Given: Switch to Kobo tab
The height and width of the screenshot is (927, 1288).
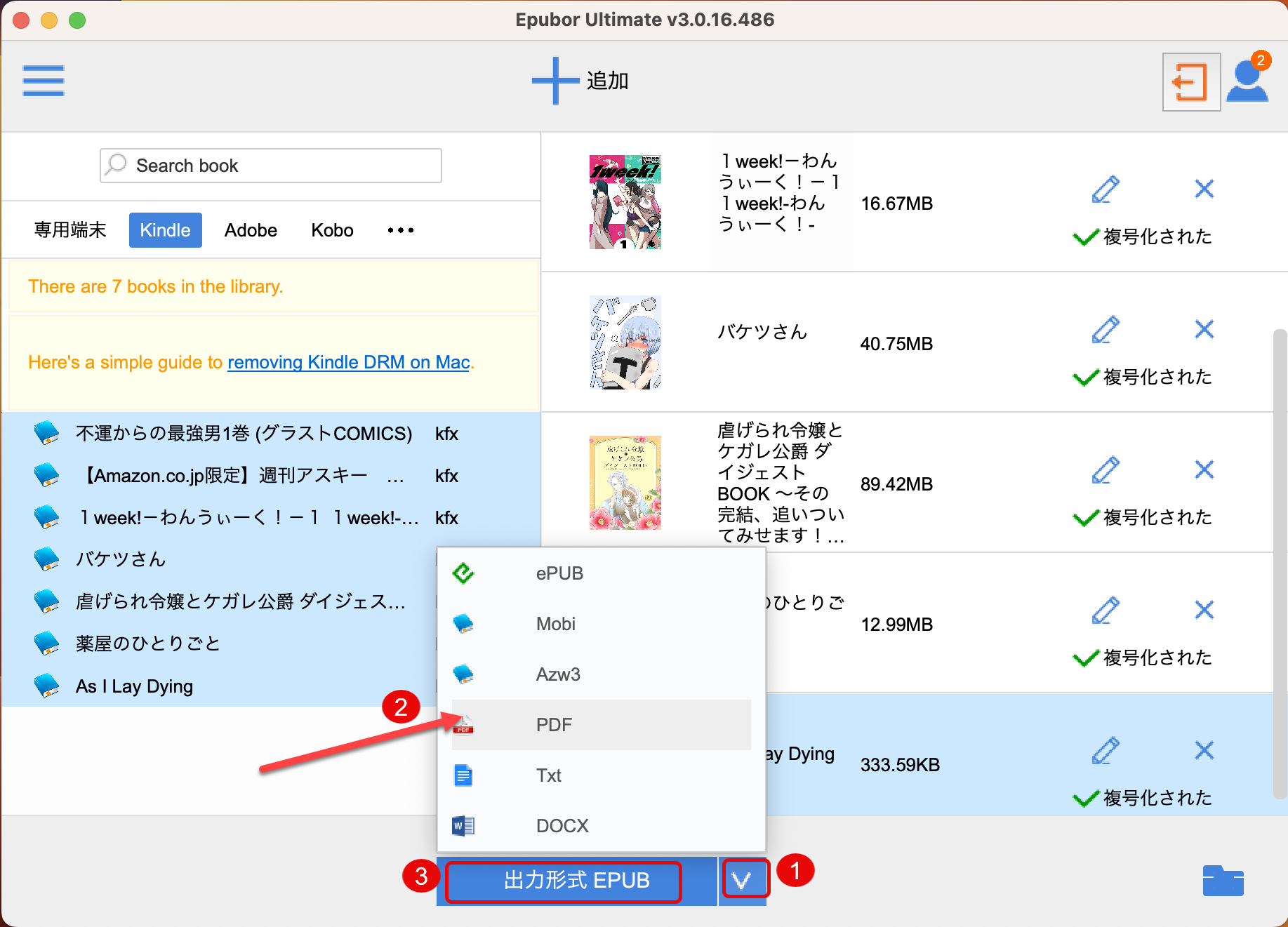Looking at the screenshot, I should (332, 230).
